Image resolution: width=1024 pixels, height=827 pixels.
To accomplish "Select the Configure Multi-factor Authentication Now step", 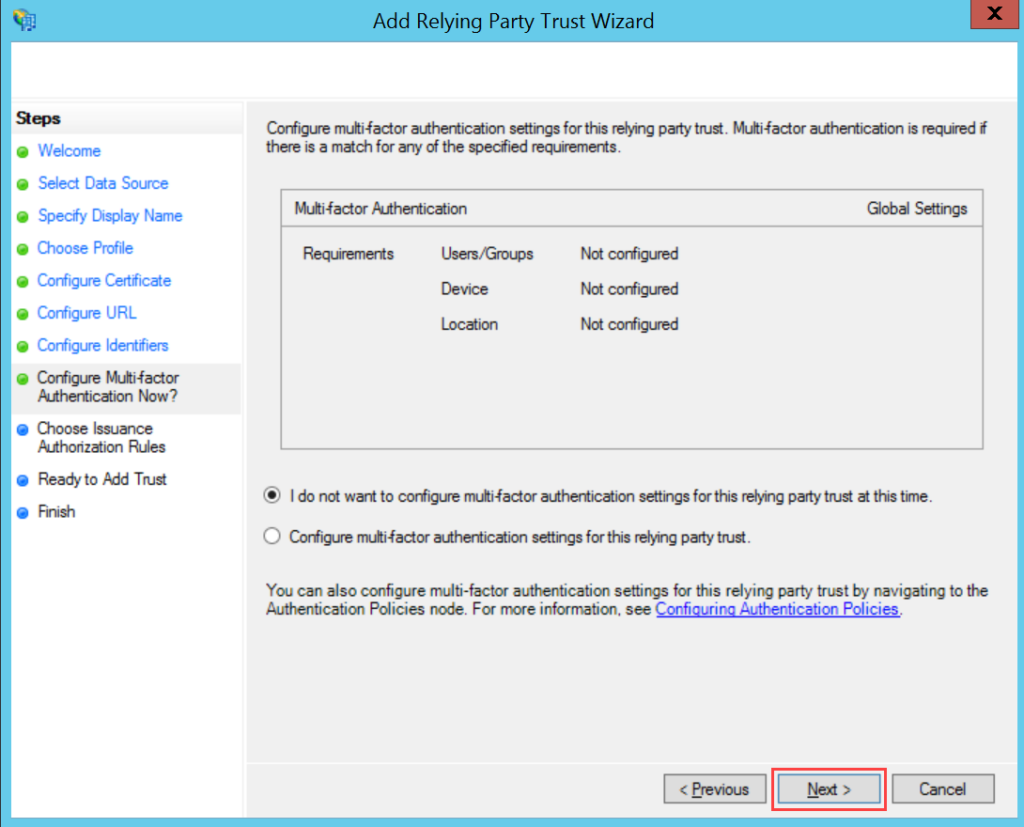I will [108, 387].
